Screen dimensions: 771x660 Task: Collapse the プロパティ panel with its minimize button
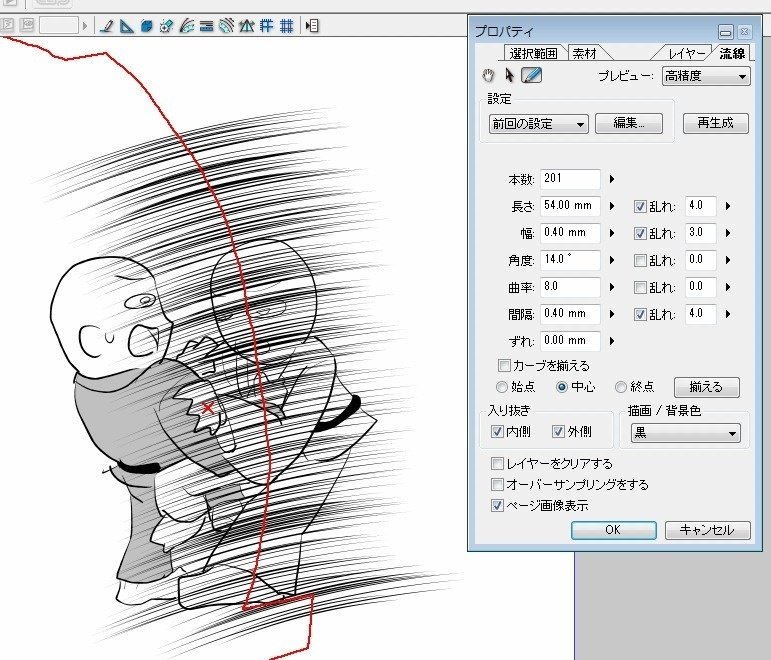725,32
